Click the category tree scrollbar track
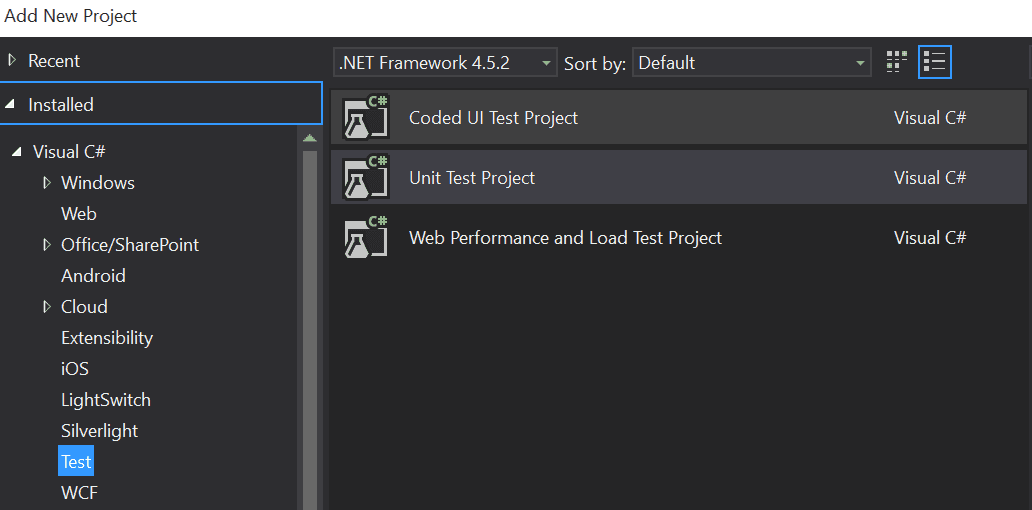The height and width of the screenshot is (510, 1032). coord(309,329)
